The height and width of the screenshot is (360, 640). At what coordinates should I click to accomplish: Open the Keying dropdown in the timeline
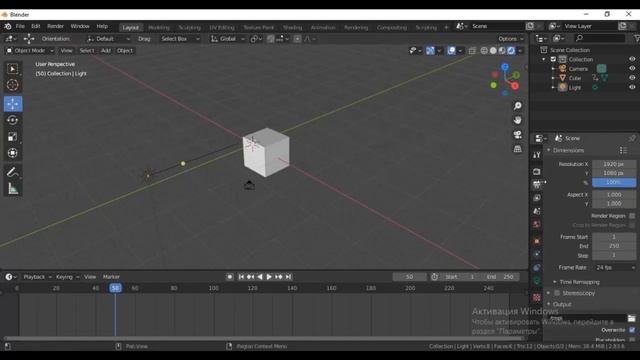(x=67, y=277)
